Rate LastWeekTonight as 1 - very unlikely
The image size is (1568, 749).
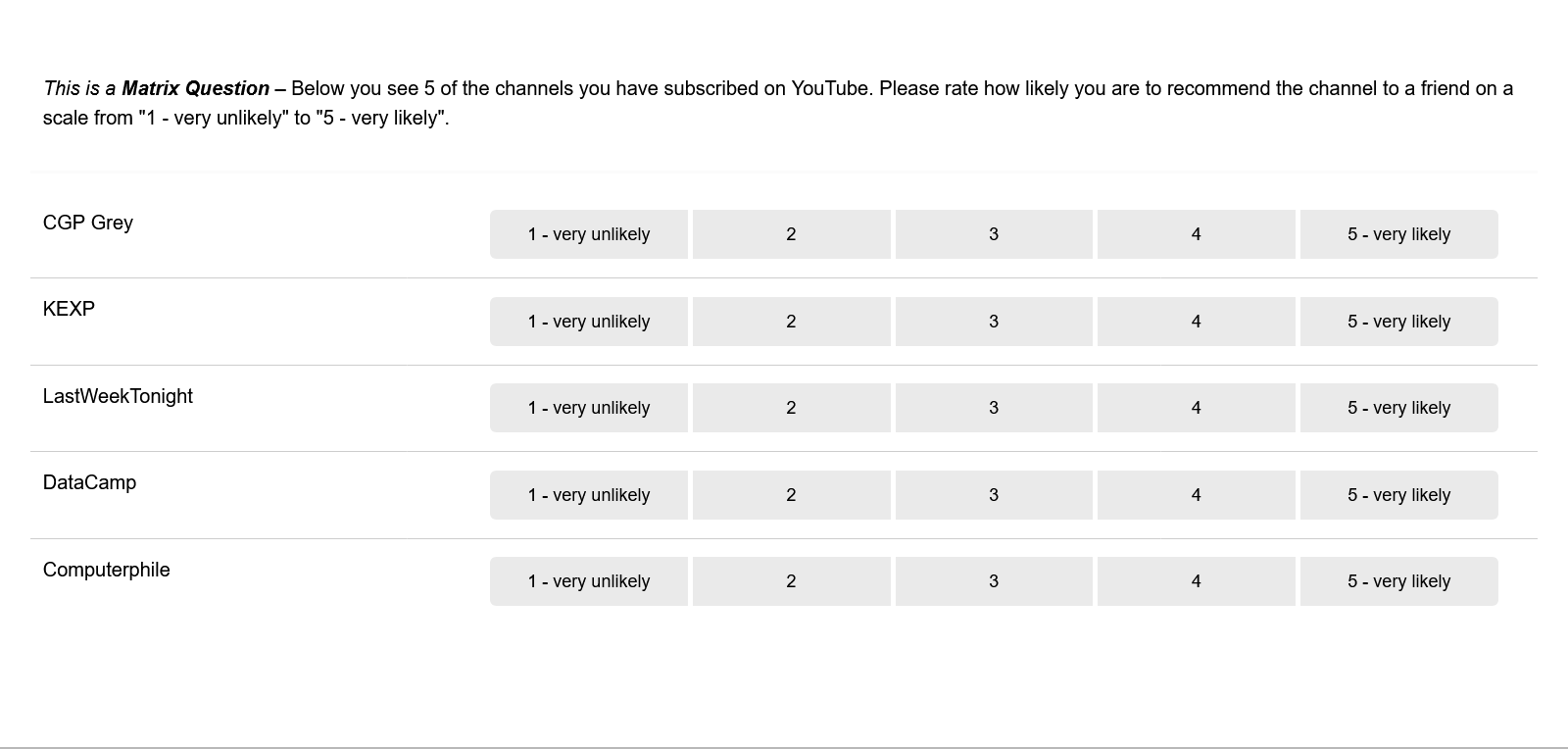point(588,407)
